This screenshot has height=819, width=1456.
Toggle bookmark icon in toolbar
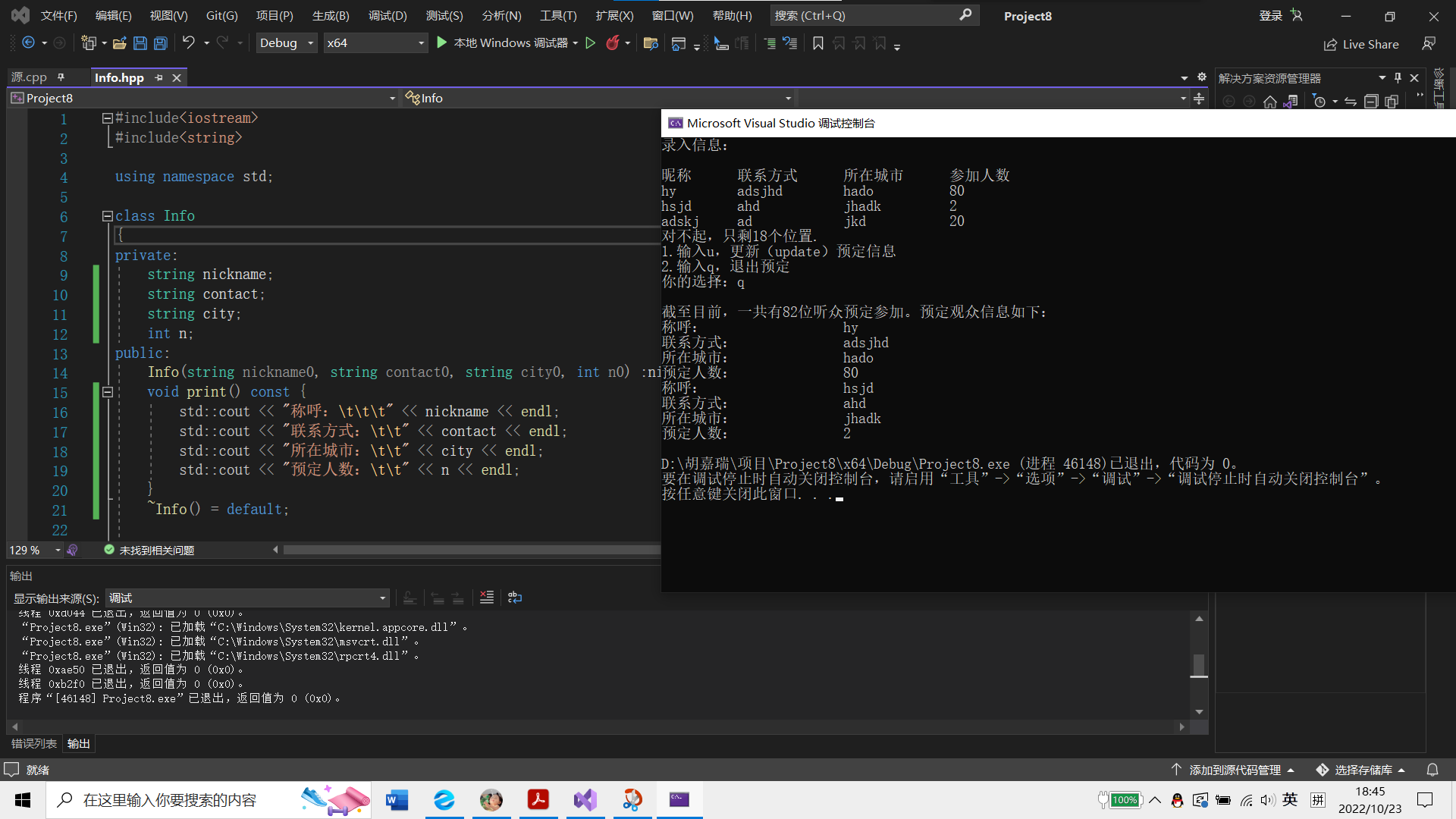(x=817, y=43)
